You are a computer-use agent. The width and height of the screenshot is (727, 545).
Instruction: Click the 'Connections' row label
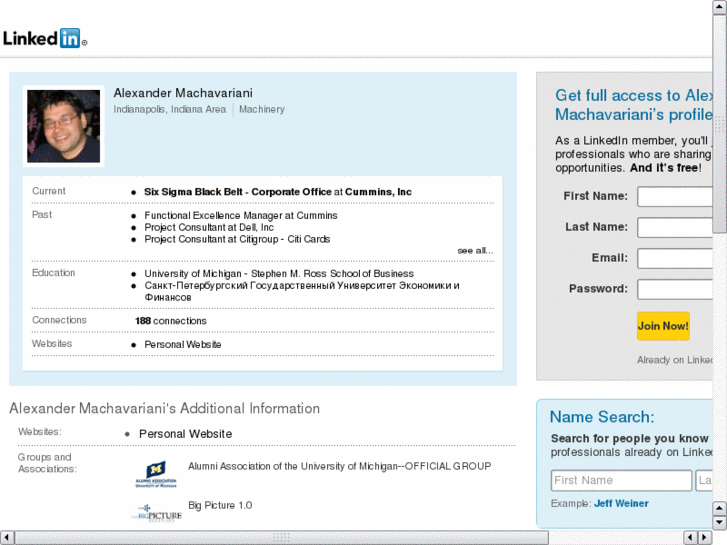tap(59, 320)
